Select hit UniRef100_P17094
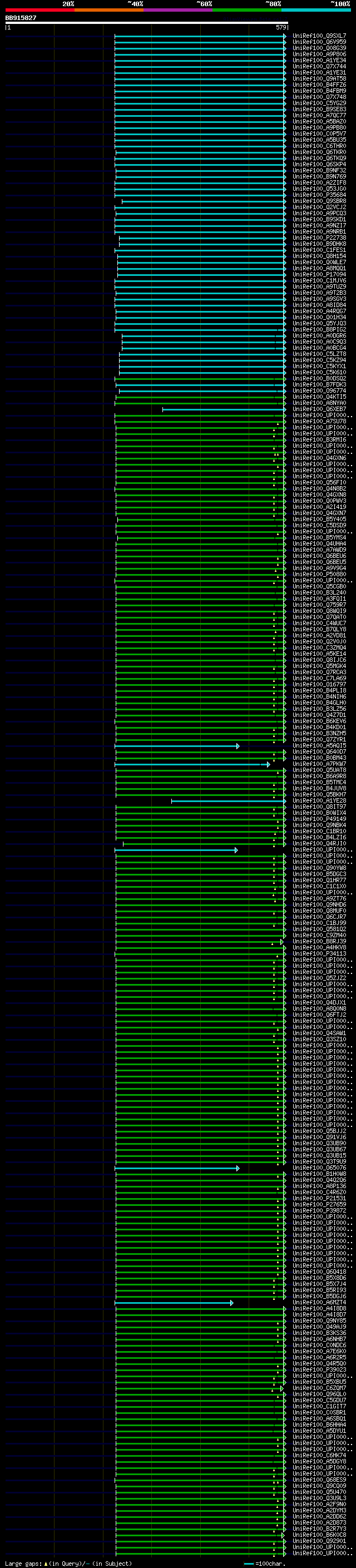 pyautogui.click(x=319, y=275)
